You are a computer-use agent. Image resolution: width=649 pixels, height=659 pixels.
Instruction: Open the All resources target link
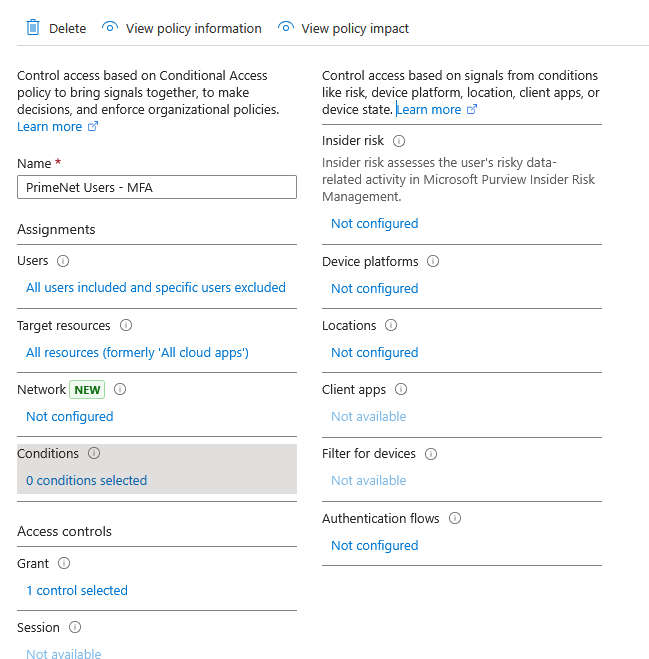137,352
